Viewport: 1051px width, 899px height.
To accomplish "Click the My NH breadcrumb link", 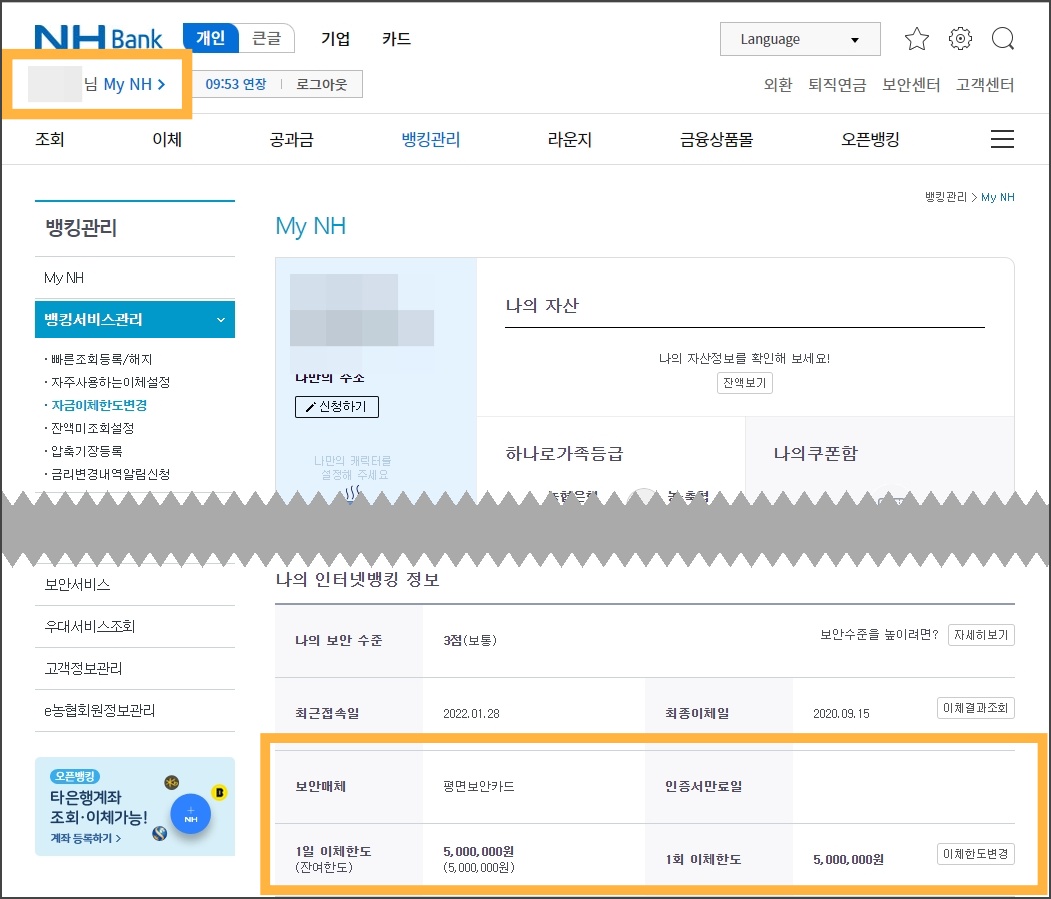I will tap(997, 197).
